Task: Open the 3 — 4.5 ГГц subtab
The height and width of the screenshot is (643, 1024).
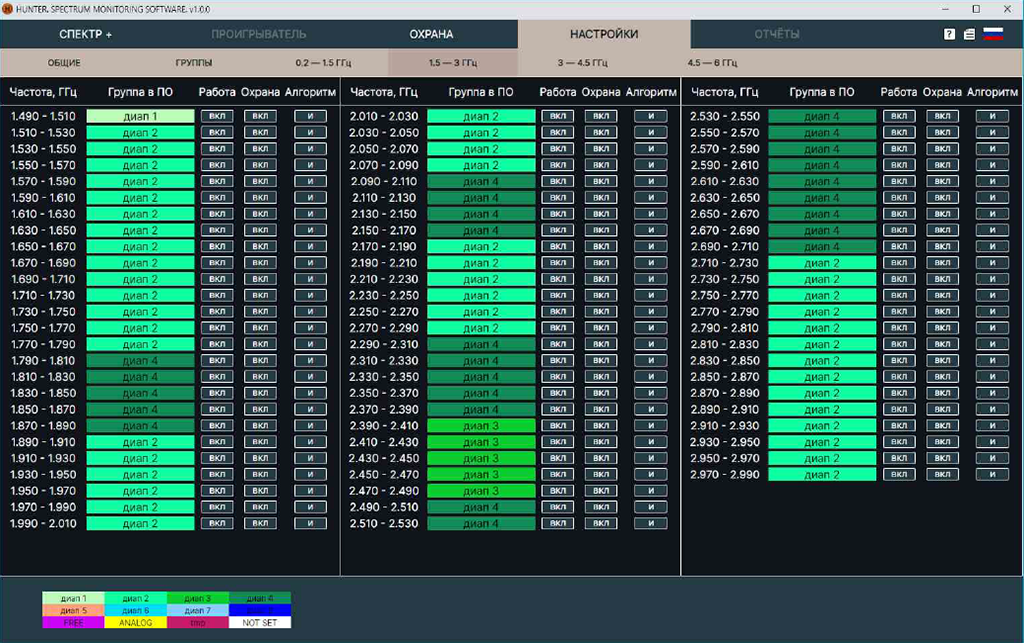Action: [583, 63]
